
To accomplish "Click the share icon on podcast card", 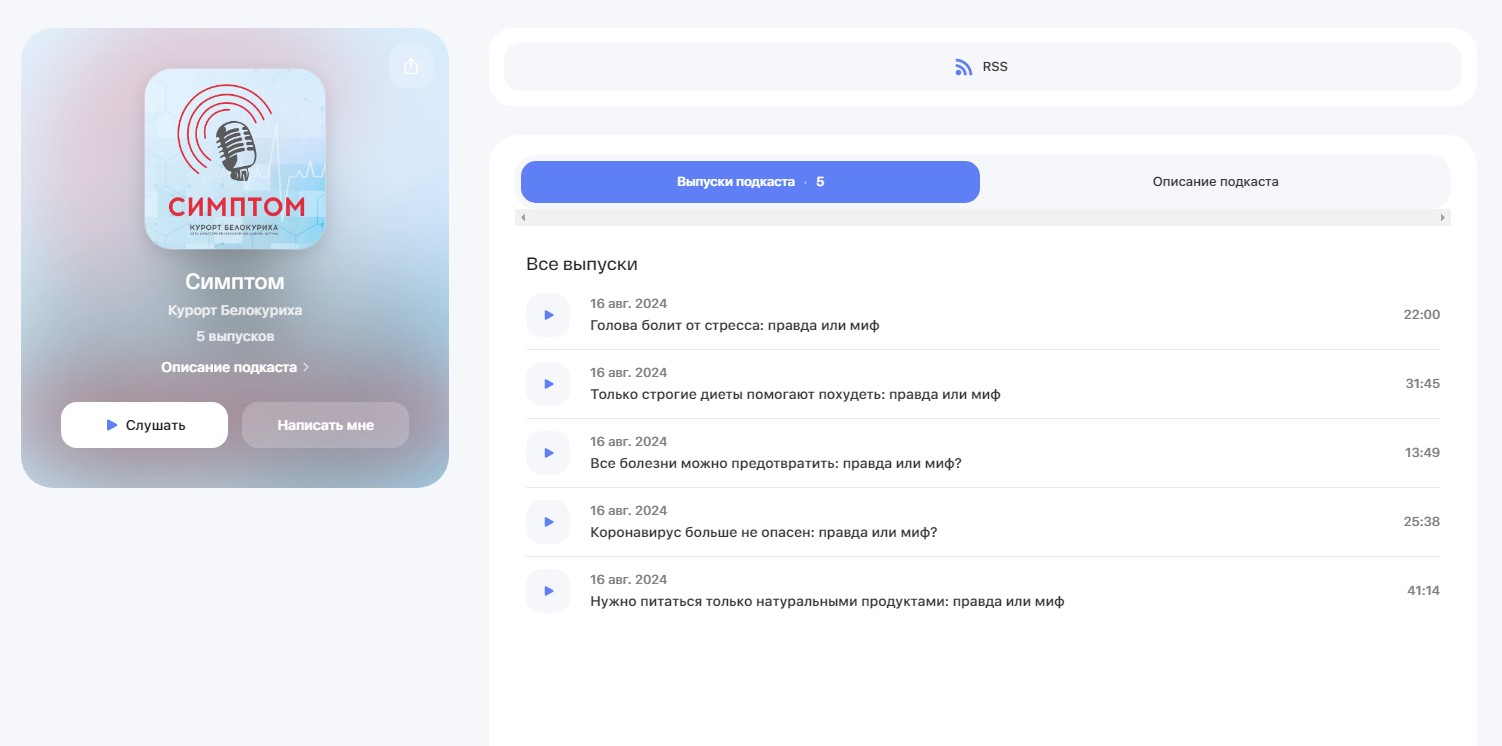I will (411, 66).
